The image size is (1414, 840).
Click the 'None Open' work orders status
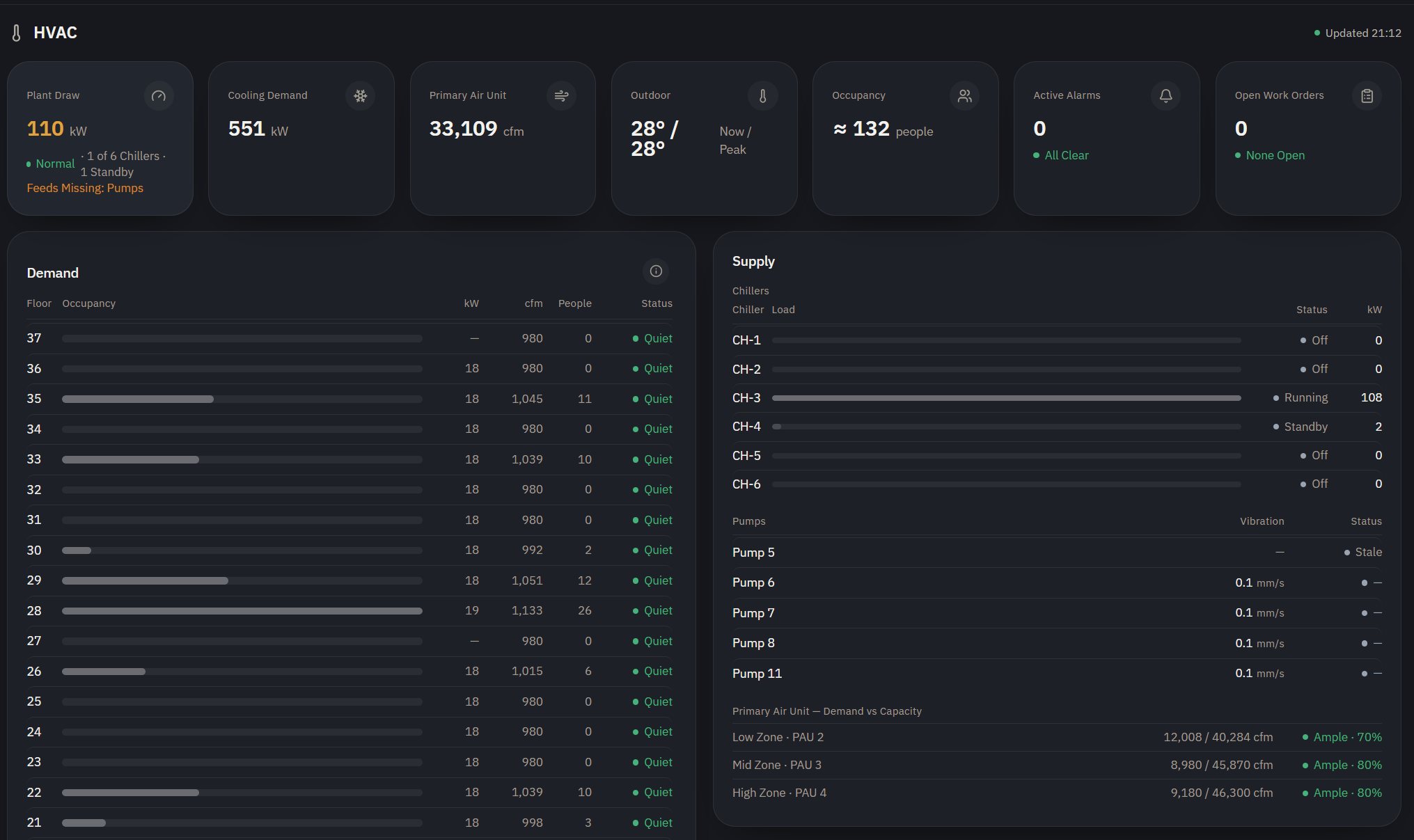point(1275,155)
